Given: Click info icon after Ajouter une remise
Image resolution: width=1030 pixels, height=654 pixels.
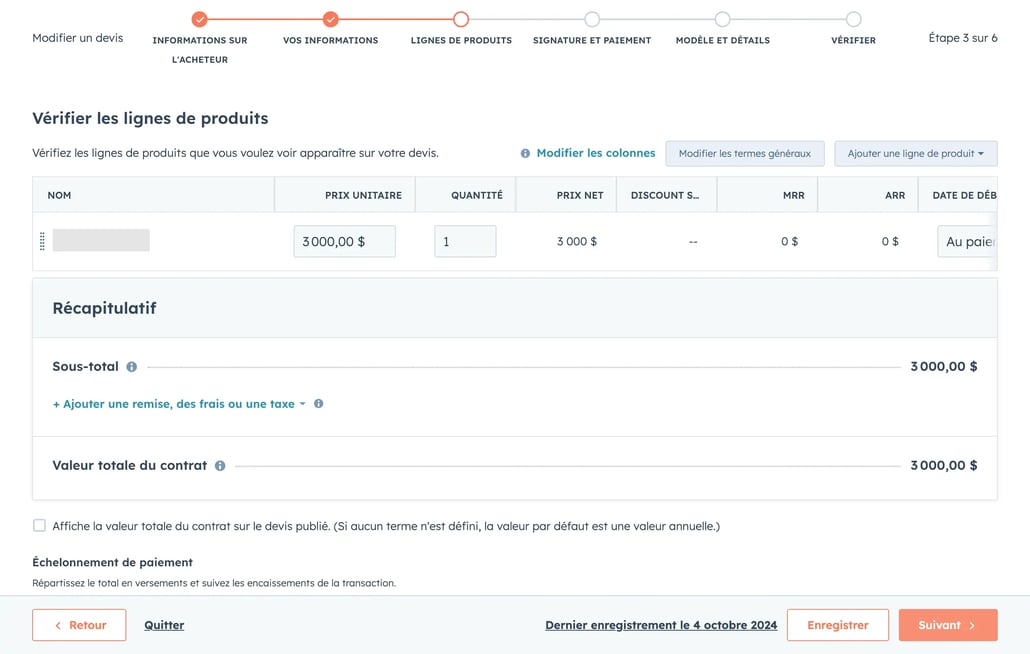Looking at the screenshot, I should click(x=318, y=404).
